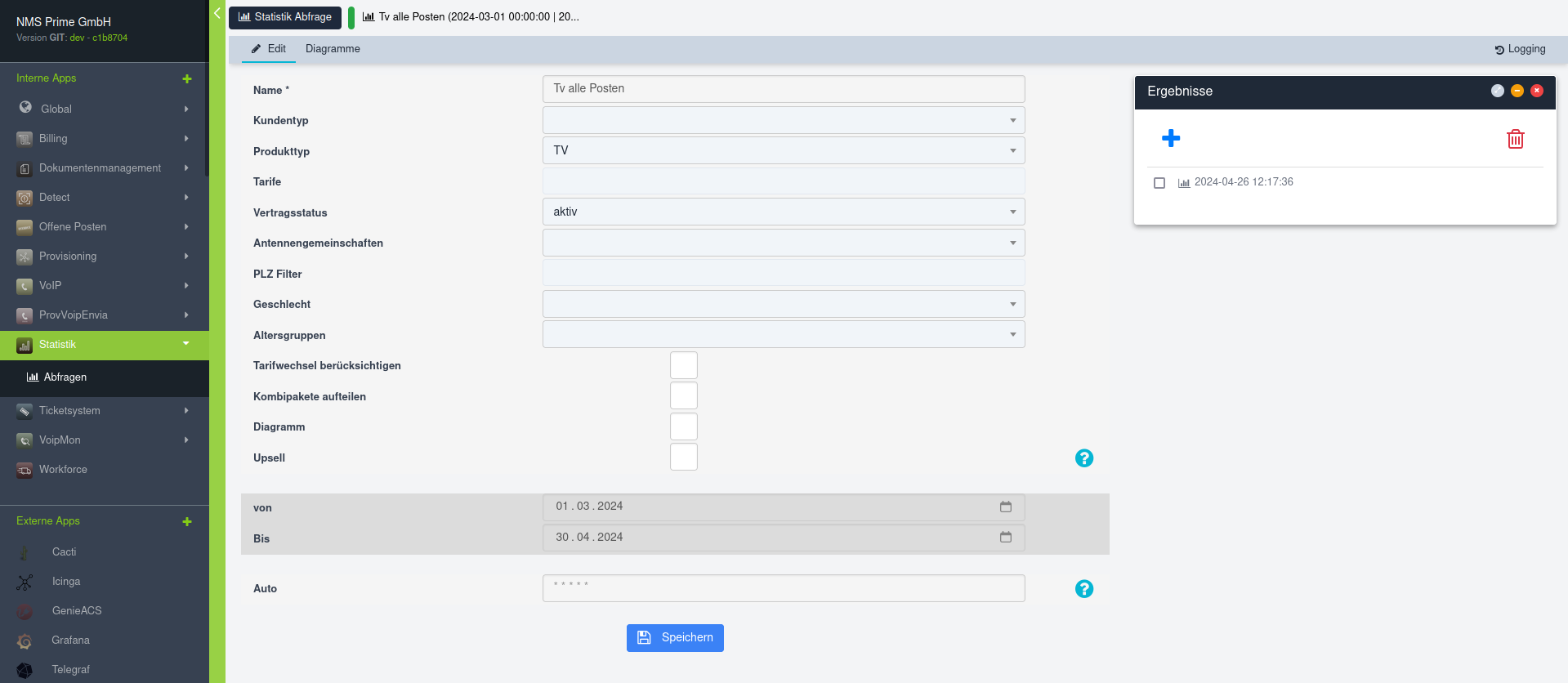Collapse sidebar with the left chevron
Viewport: 1568px width, 683px height.
point(217,13)
